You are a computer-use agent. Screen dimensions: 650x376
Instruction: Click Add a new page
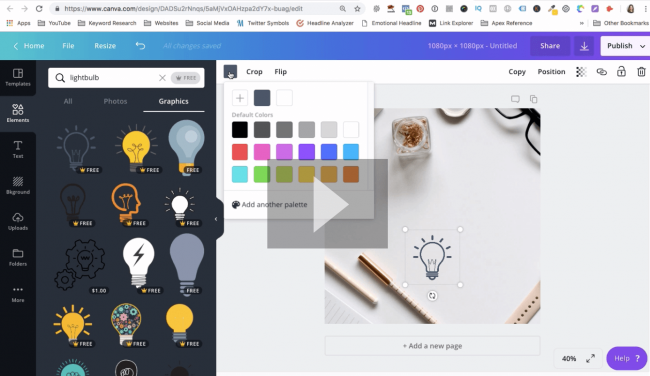(x=432, y=346)
